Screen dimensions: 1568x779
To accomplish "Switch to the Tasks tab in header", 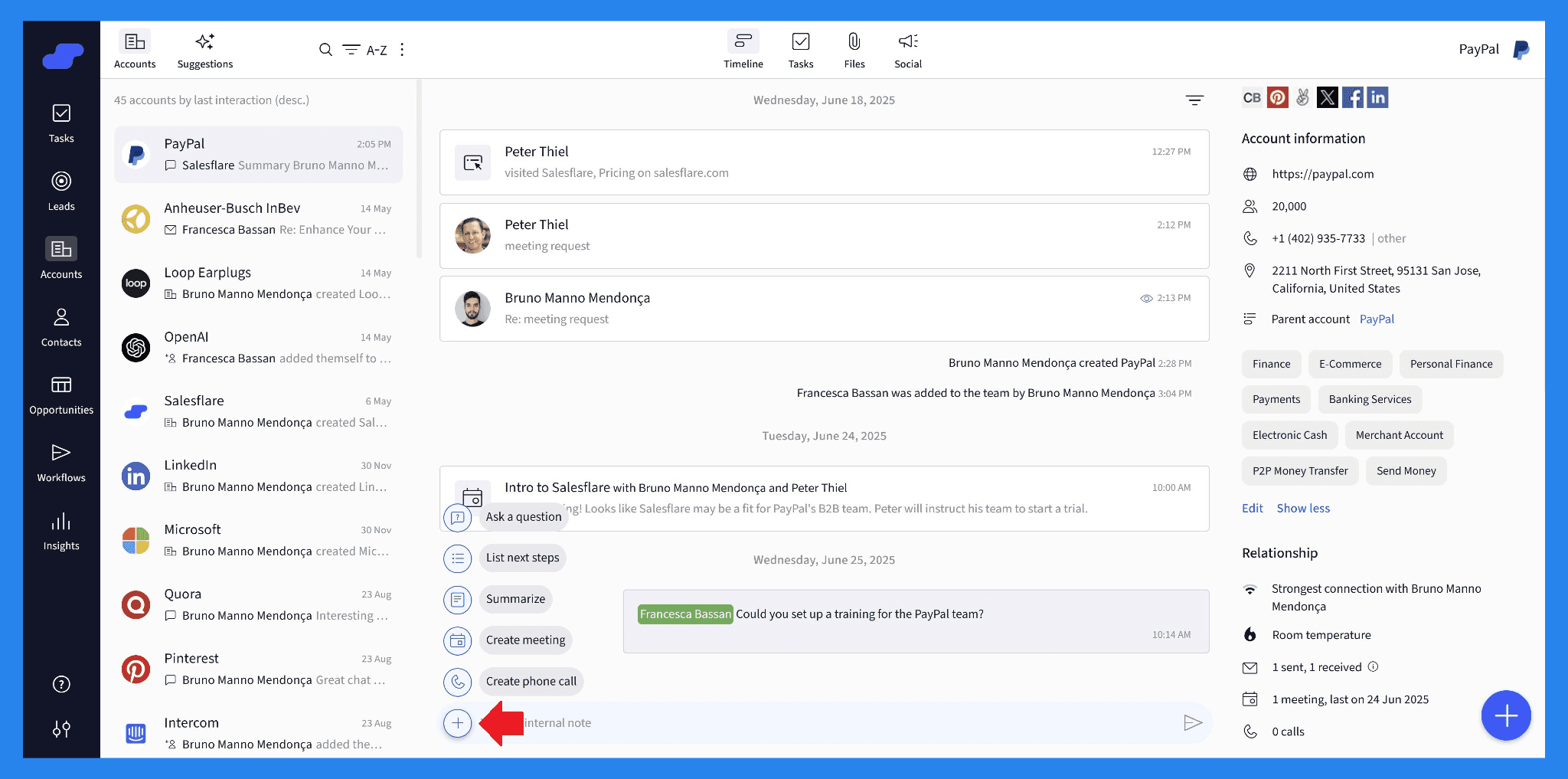I will point(801,51).
